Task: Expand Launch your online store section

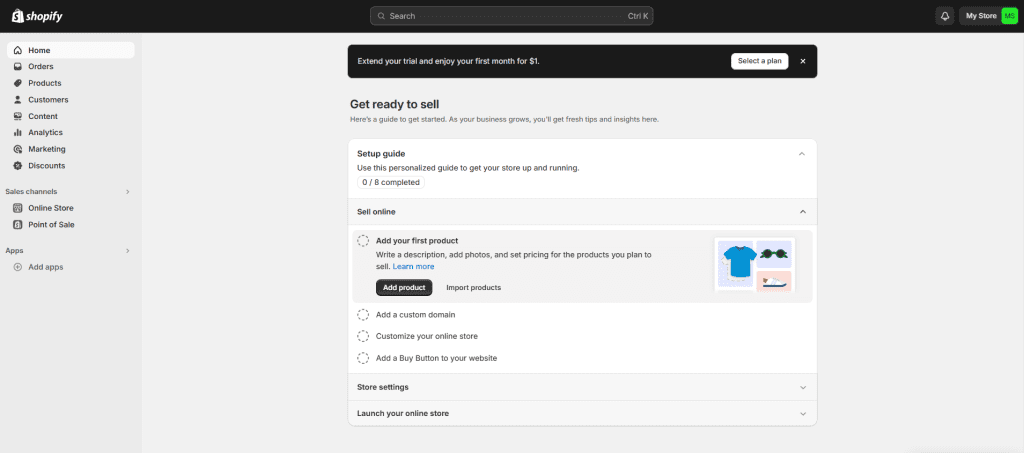Action: pyautogui.click(x=803, y=414)
